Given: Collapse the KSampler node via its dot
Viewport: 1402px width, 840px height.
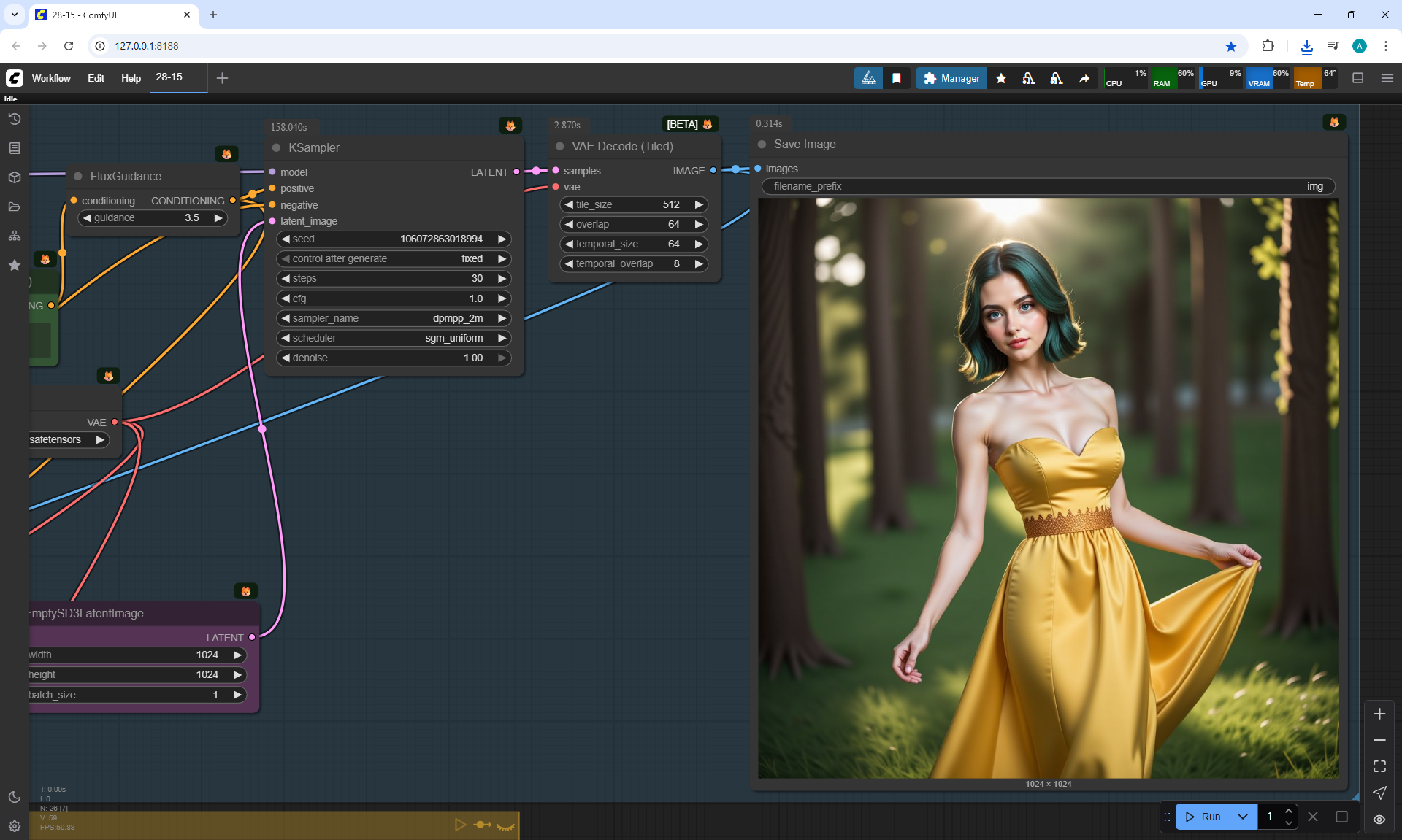Looking at the screenshot, I should pyautogui.click(x=277, y=147).
